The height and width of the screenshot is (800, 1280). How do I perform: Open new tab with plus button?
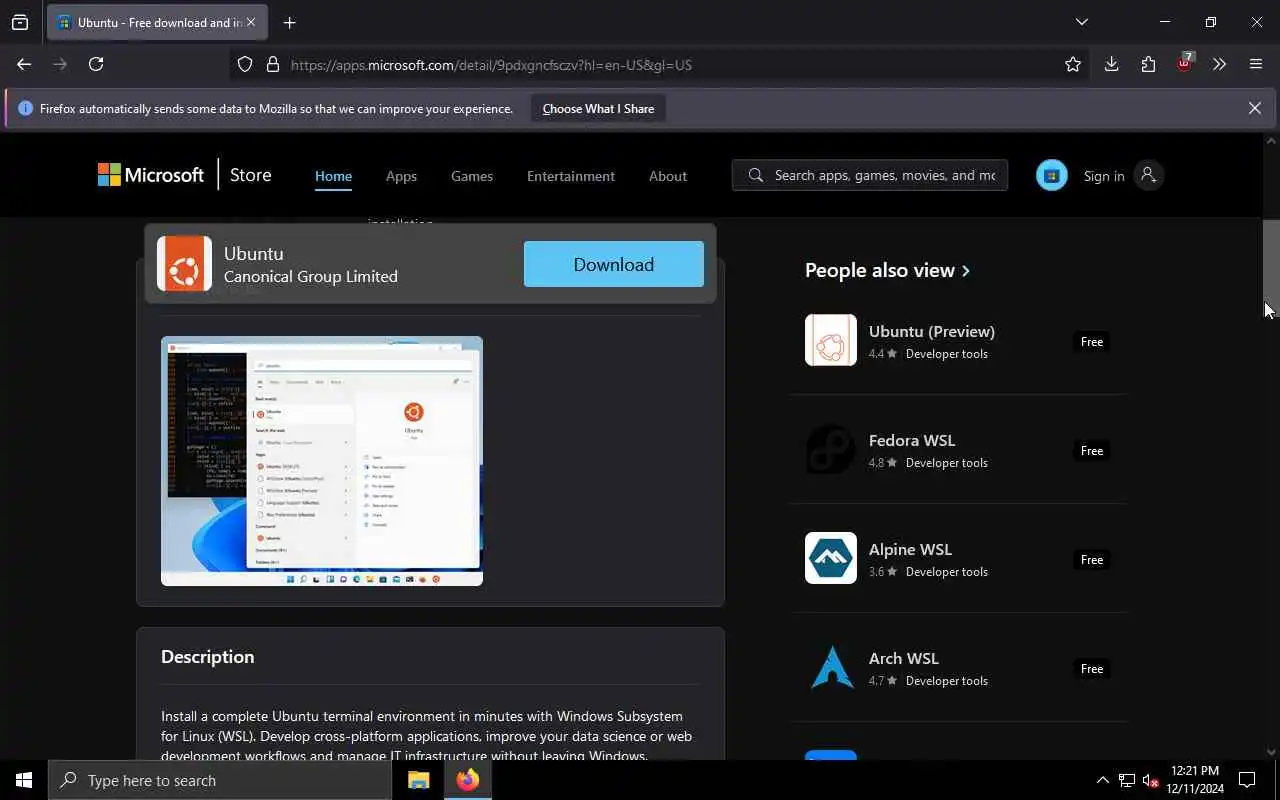tap(289, 22)
